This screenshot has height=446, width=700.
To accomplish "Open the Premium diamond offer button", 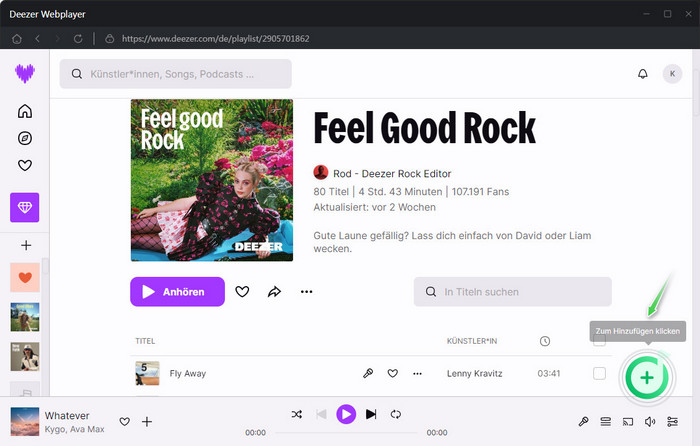I will 25,207.
